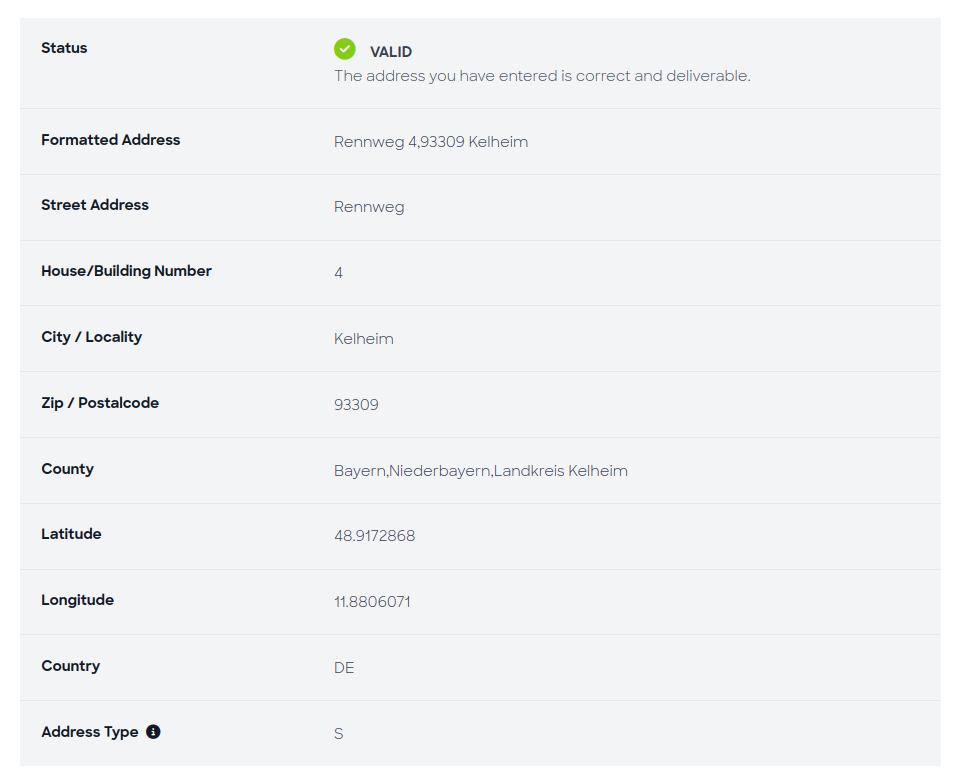960x779 pixels.
Task: Select the house number value '4'
Action: [x=338, y=272]
